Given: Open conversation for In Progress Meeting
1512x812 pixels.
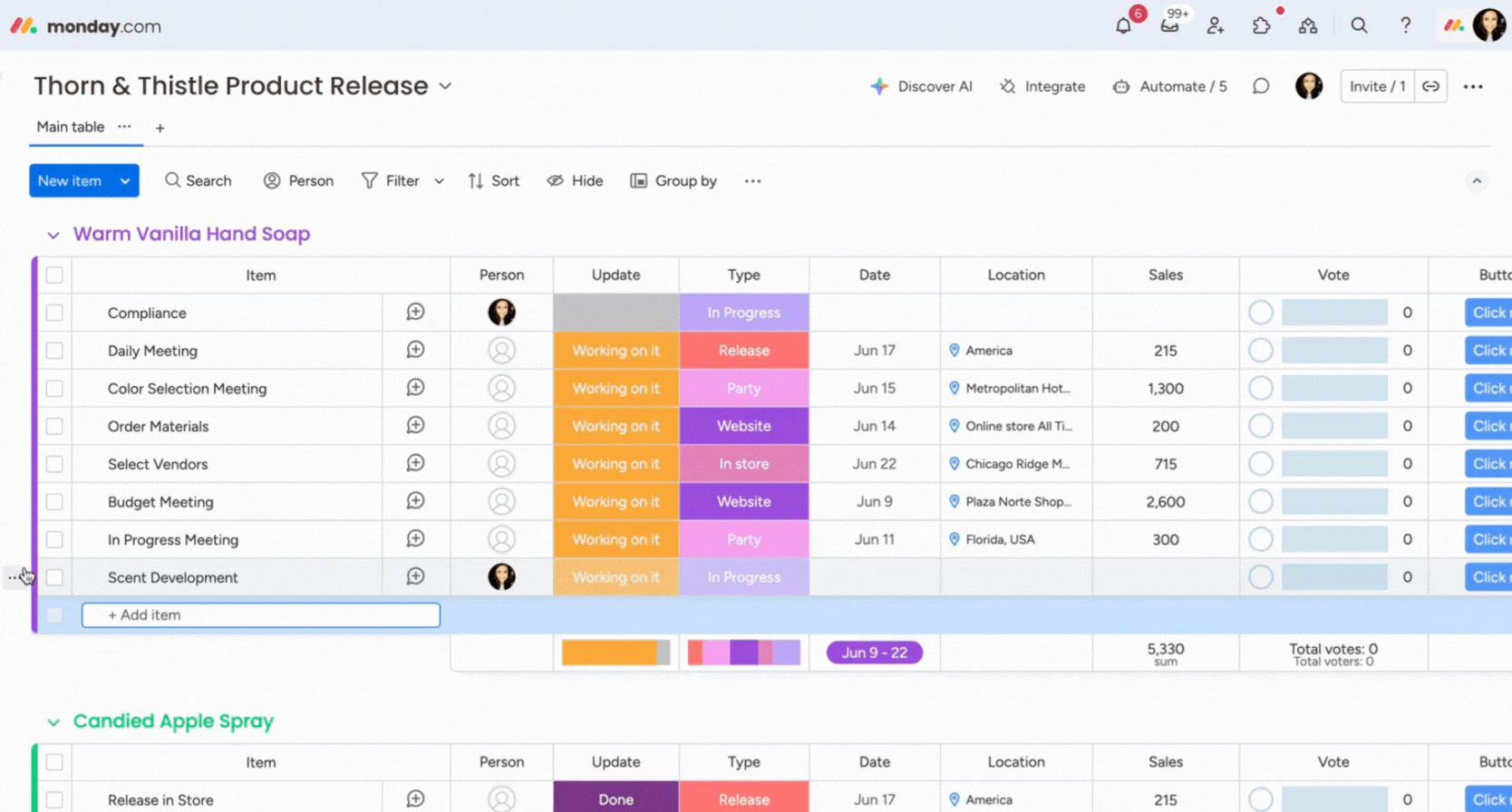Looking at the screenshot, I should pyautogui.click(x=415, y=538).
